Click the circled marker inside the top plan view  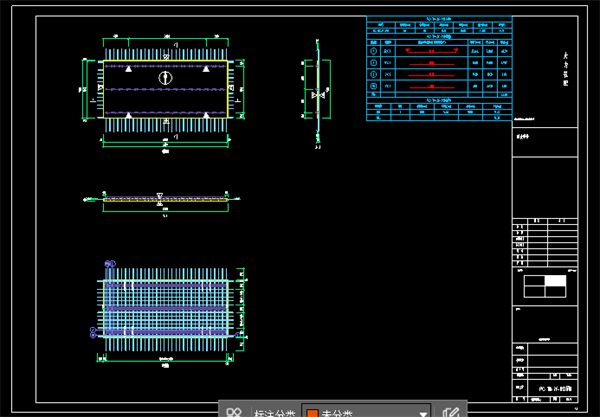165,78
